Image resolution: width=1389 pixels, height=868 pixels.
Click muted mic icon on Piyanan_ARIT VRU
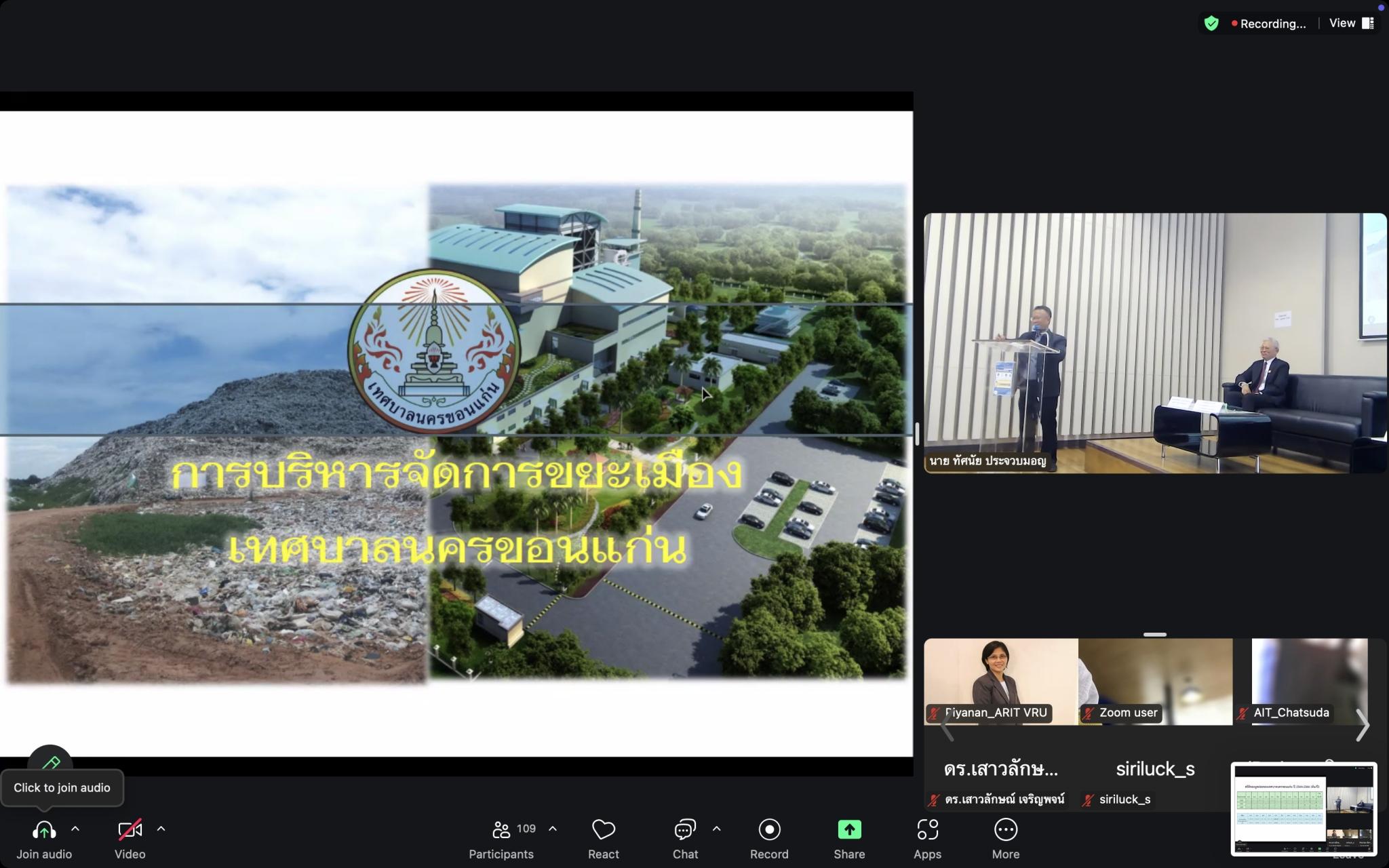click(x=934, y=713)
